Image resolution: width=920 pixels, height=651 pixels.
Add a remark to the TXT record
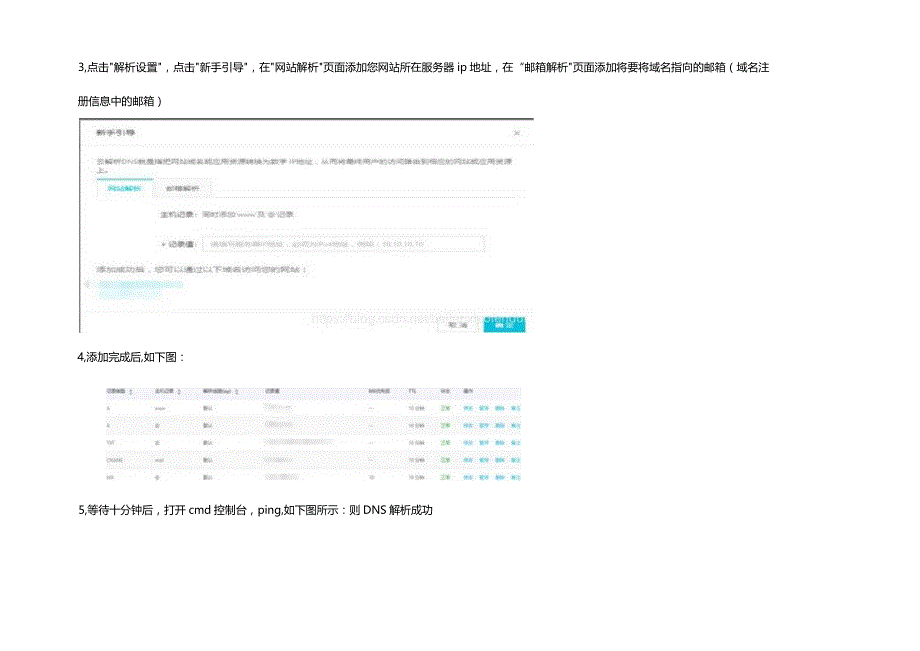point(516,443)
